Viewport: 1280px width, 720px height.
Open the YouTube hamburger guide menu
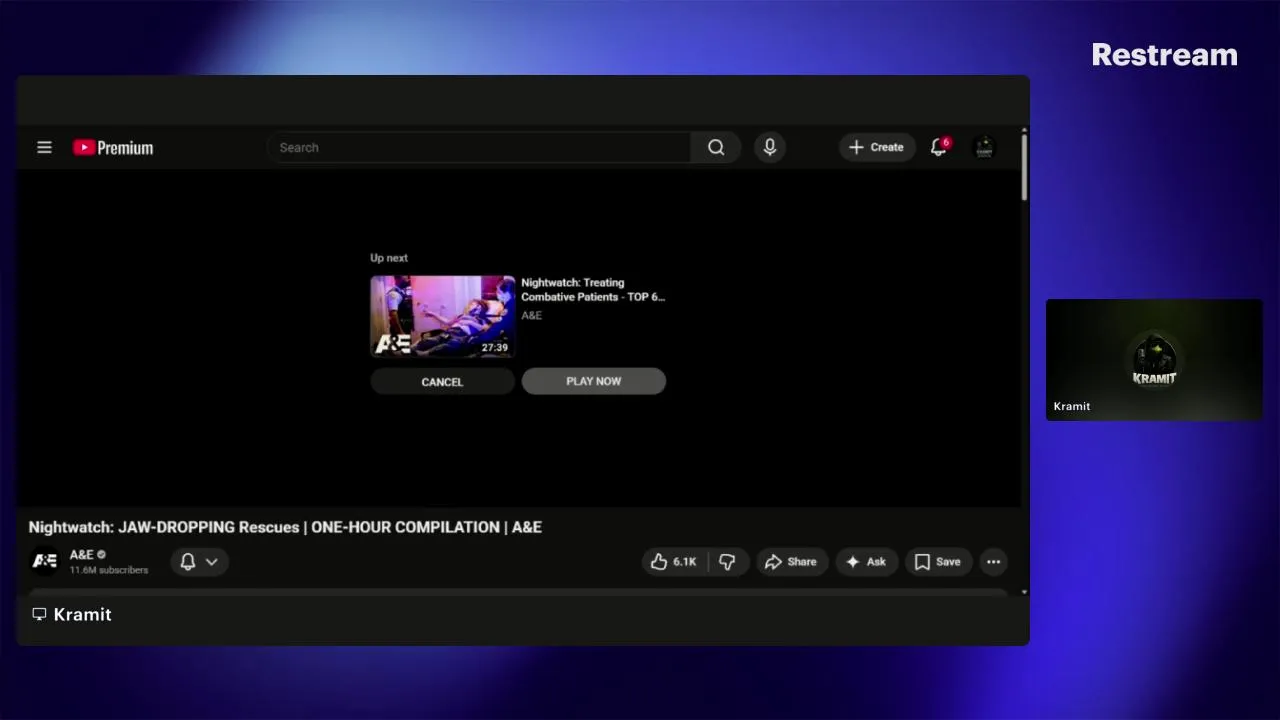[44, 147]
